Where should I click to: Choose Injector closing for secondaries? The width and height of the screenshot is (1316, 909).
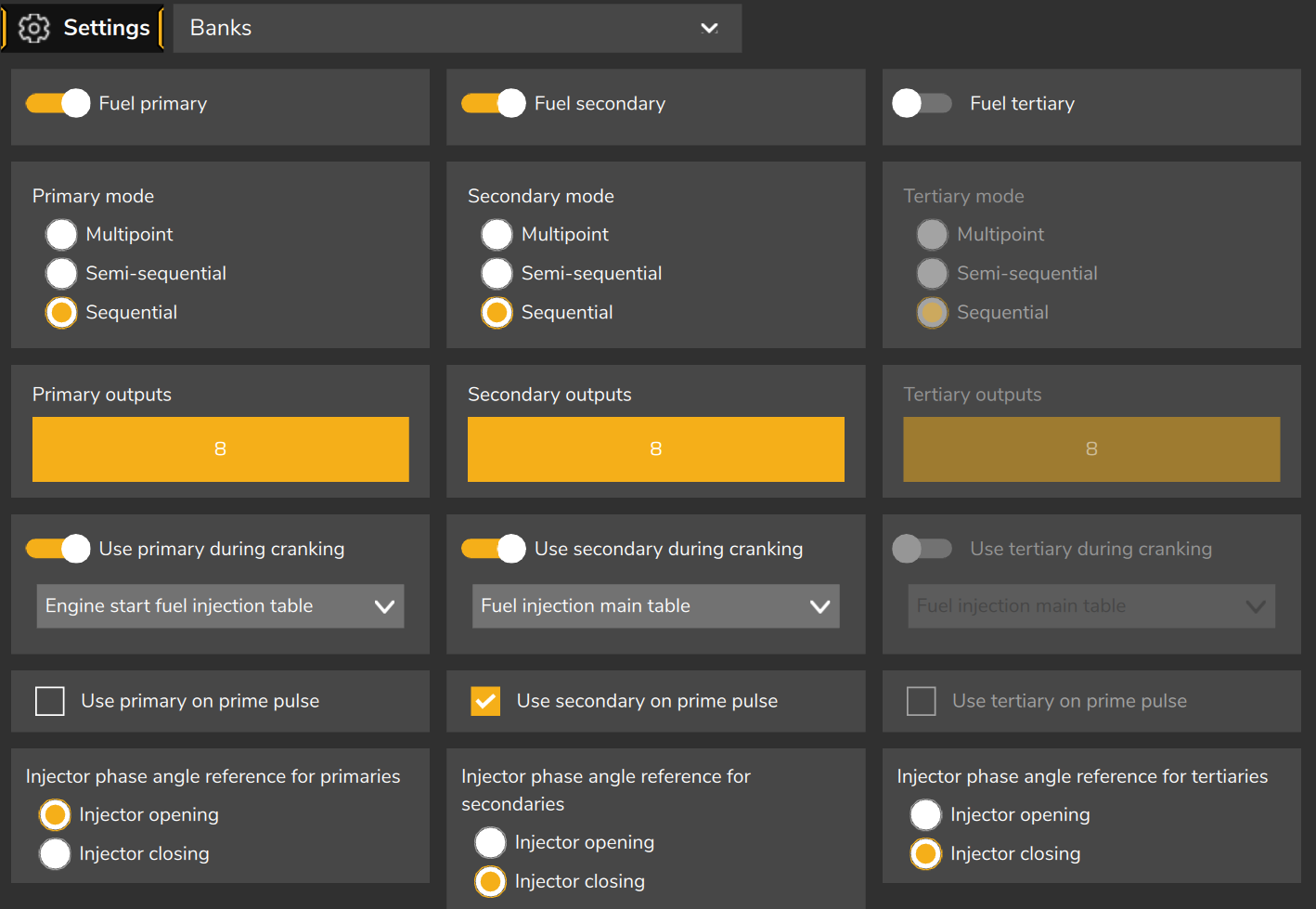click(x=490, y=882)
